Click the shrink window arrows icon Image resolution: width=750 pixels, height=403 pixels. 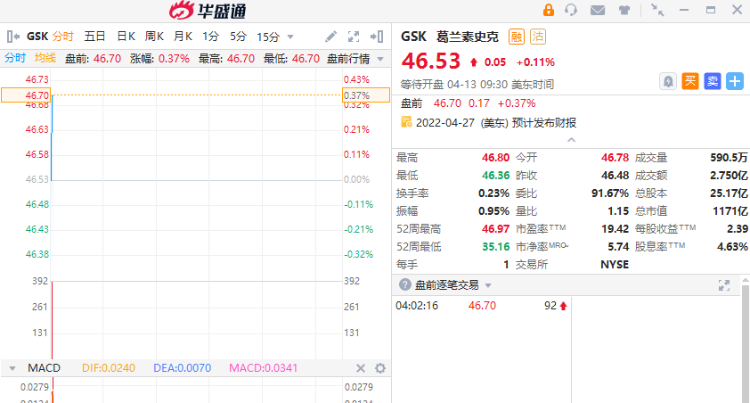point(658,10)
